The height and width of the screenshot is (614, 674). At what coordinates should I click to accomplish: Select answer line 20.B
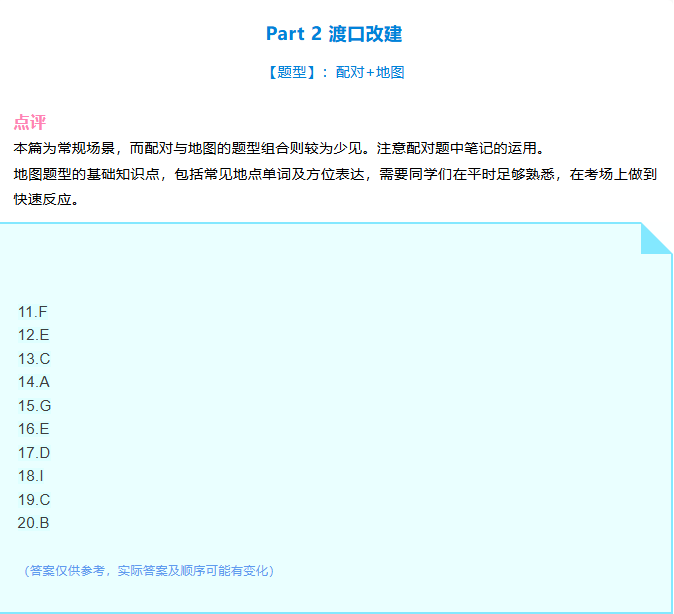coord(34,523)
